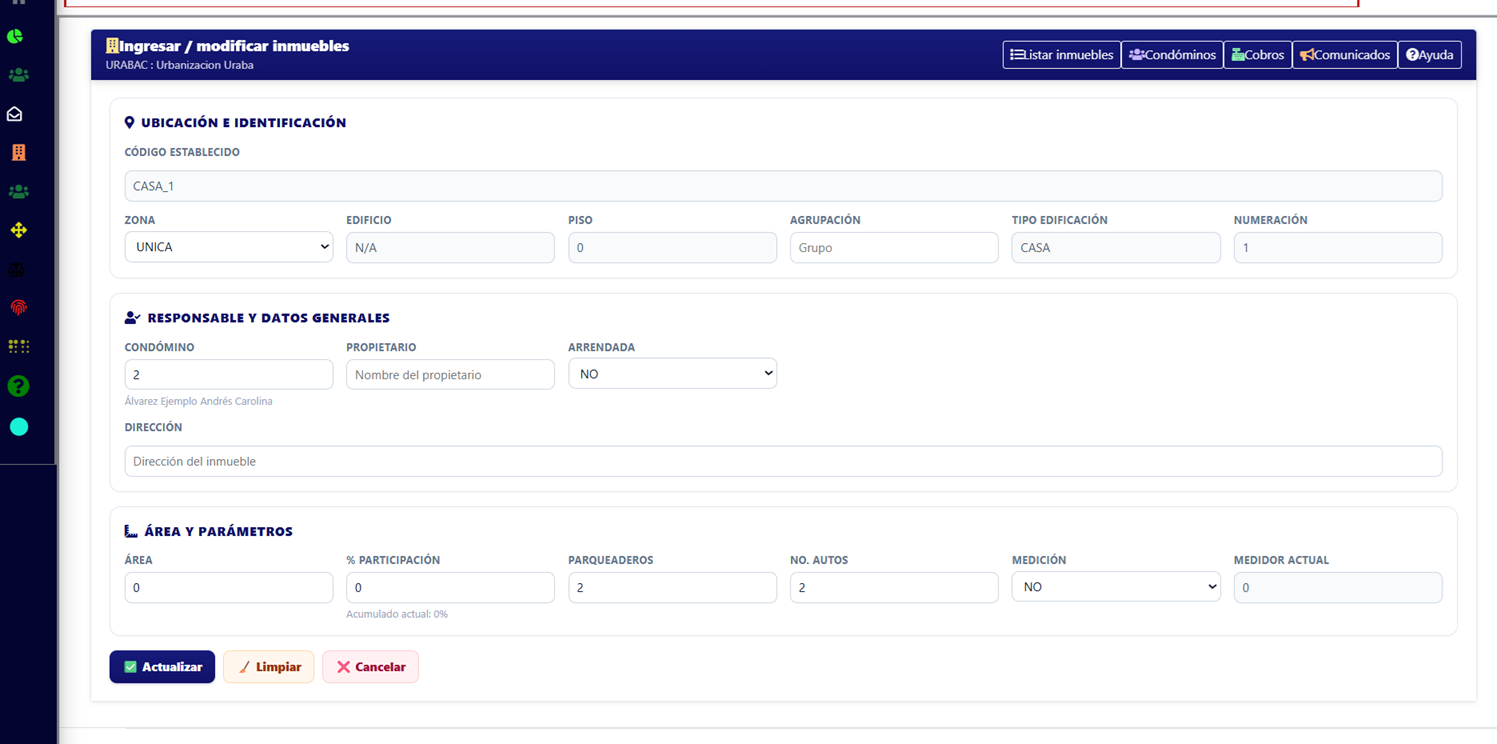Open the white envelope sidebar icon
The width and height of the screenshot is (1497, 744).
(x=15, y=114)
